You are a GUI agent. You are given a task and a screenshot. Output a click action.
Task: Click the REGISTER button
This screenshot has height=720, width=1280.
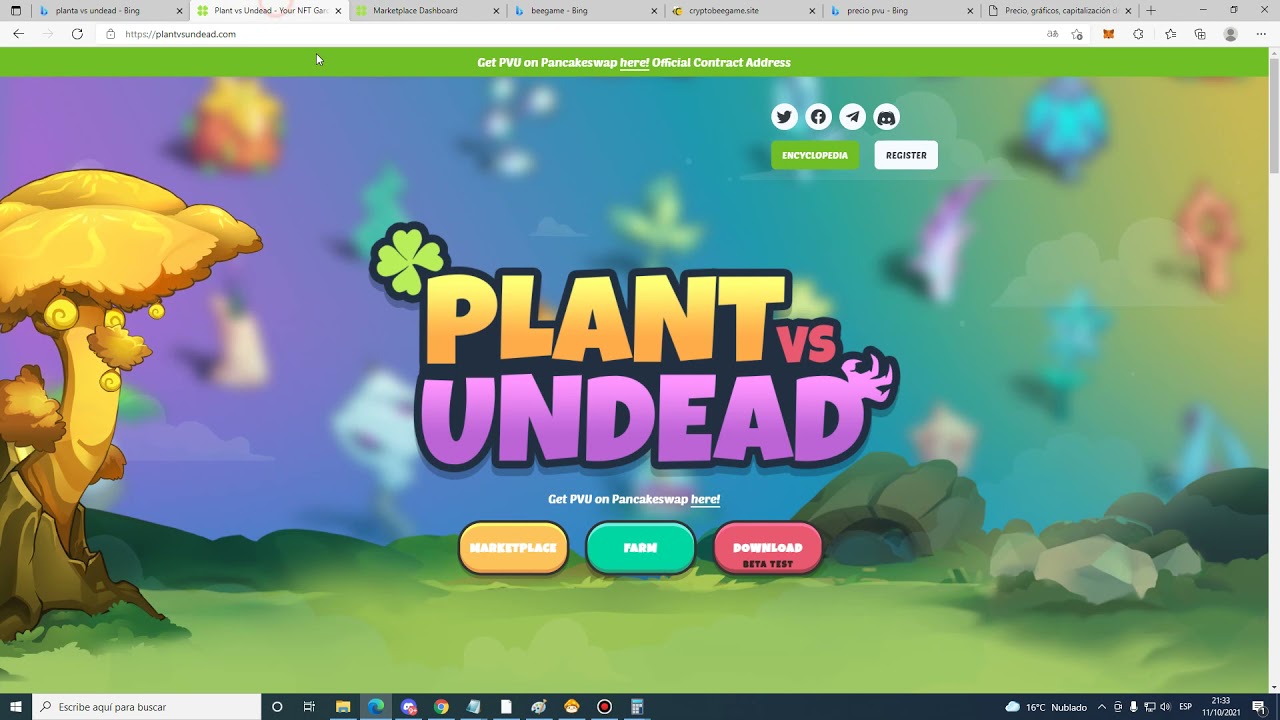click(x=906, y=155)
